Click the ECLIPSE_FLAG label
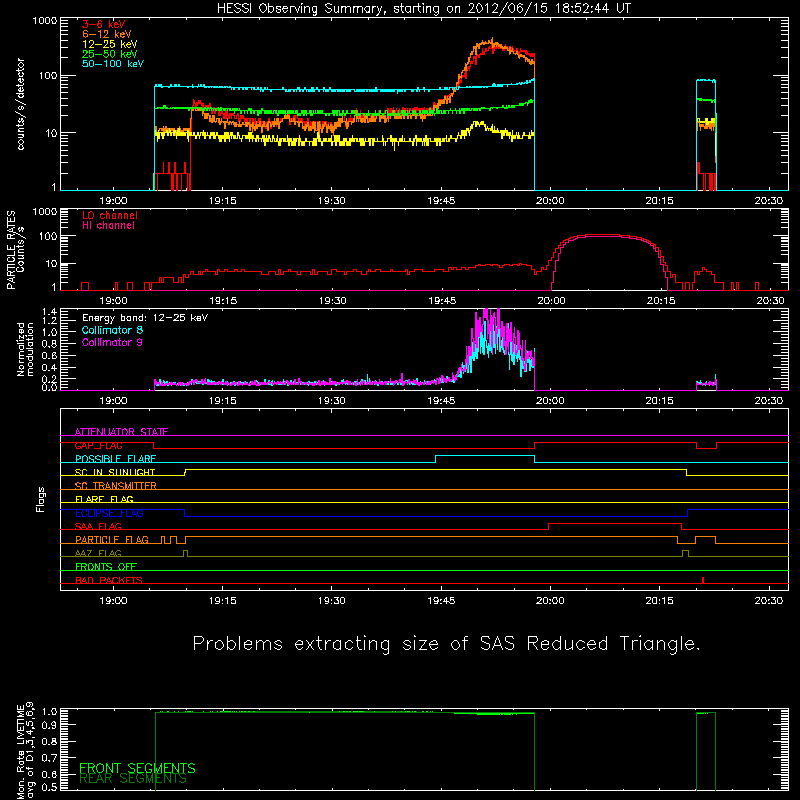This screenshot has width=800, height=800. [x=109, y=513]
